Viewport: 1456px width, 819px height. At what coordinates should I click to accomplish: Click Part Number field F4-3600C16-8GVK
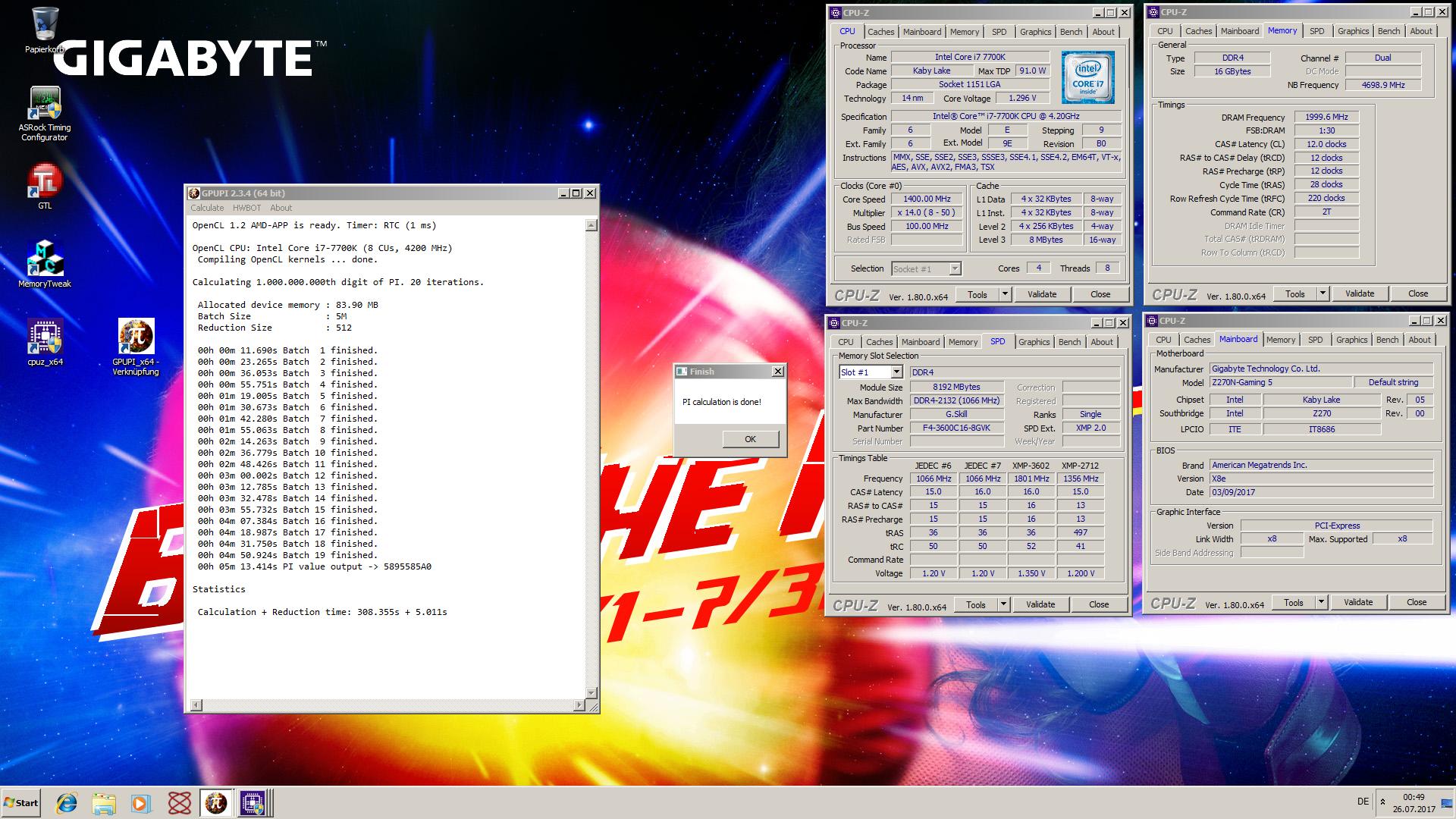(957, 428)
